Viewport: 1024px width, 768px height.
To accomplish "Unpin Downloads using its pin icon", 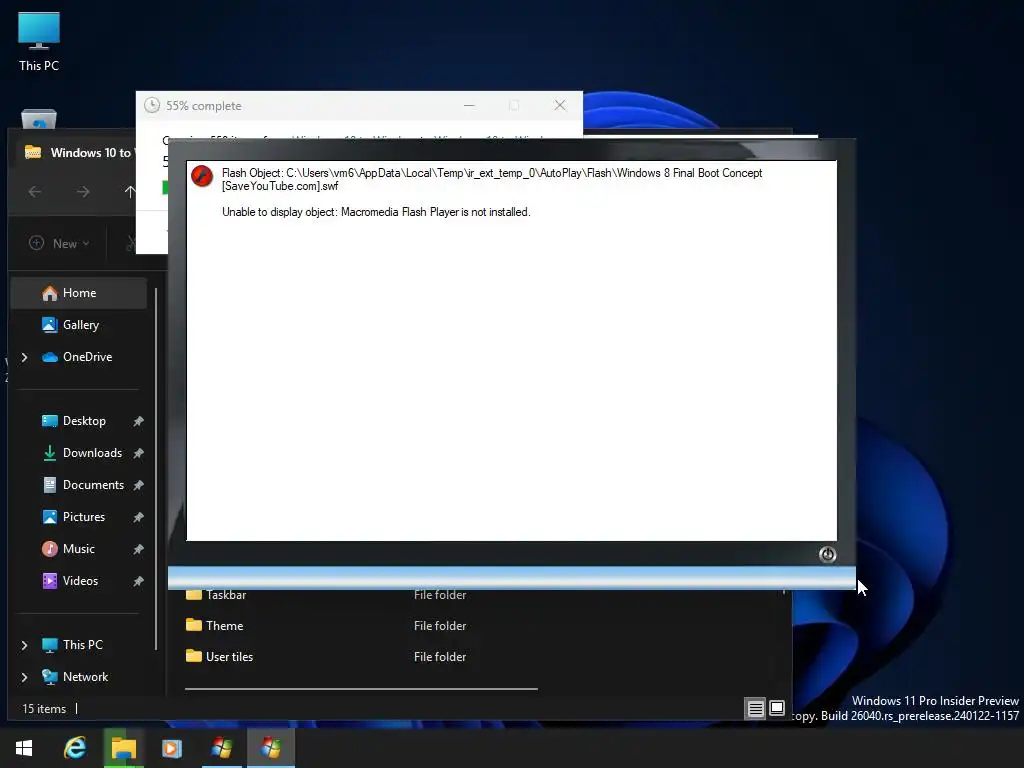I will click(x=138, y=453).
